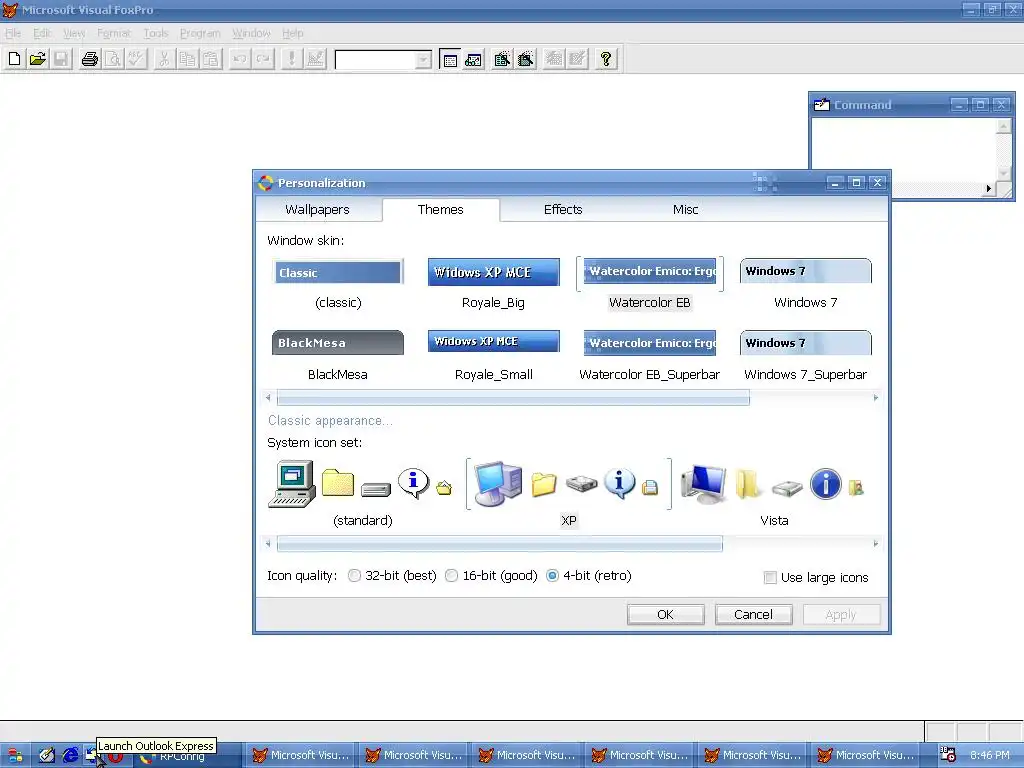Click the Classic appearance... link

(x=330, y=421)
